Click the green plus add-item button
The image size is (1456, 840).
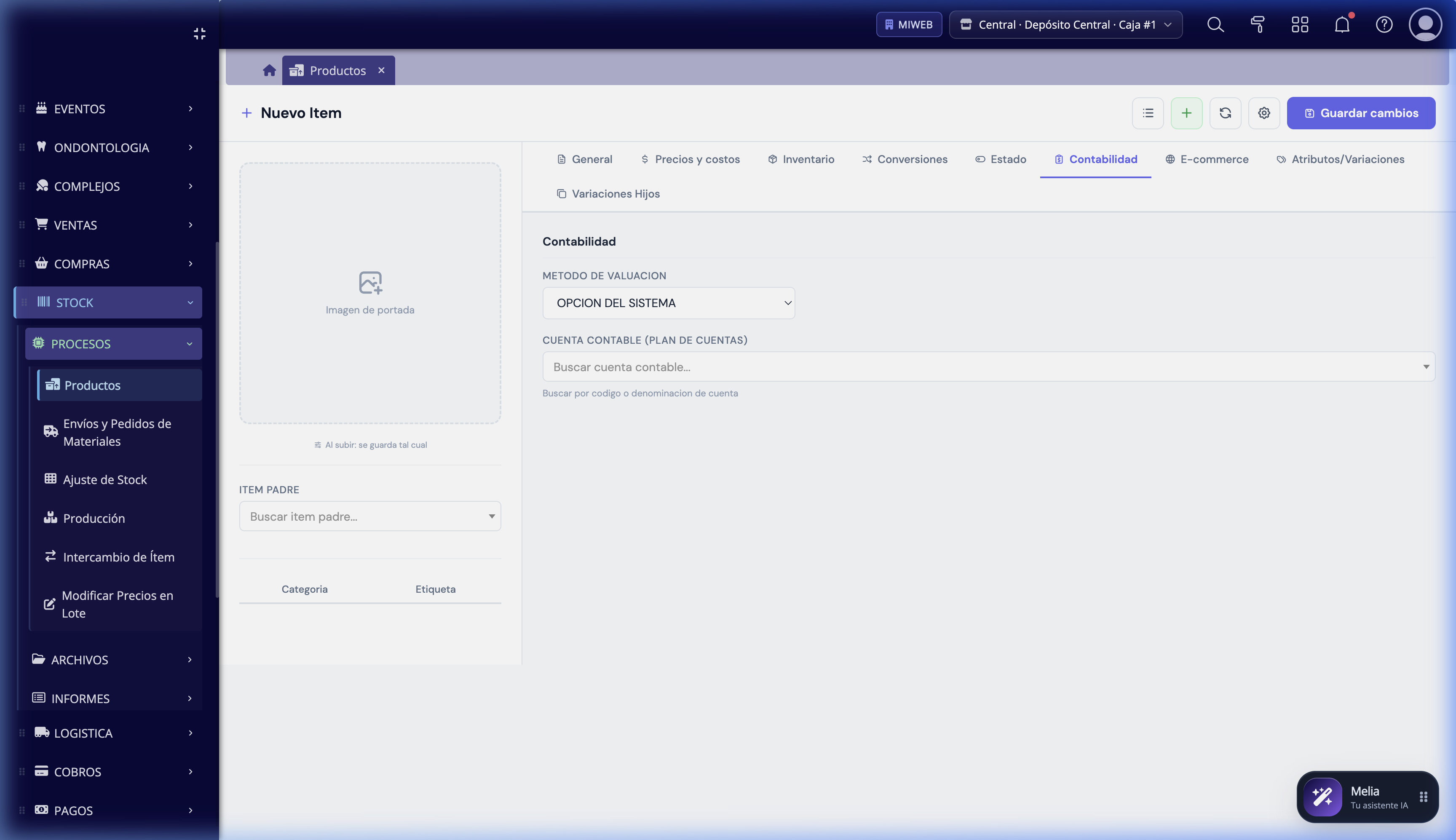[1187, 113]
